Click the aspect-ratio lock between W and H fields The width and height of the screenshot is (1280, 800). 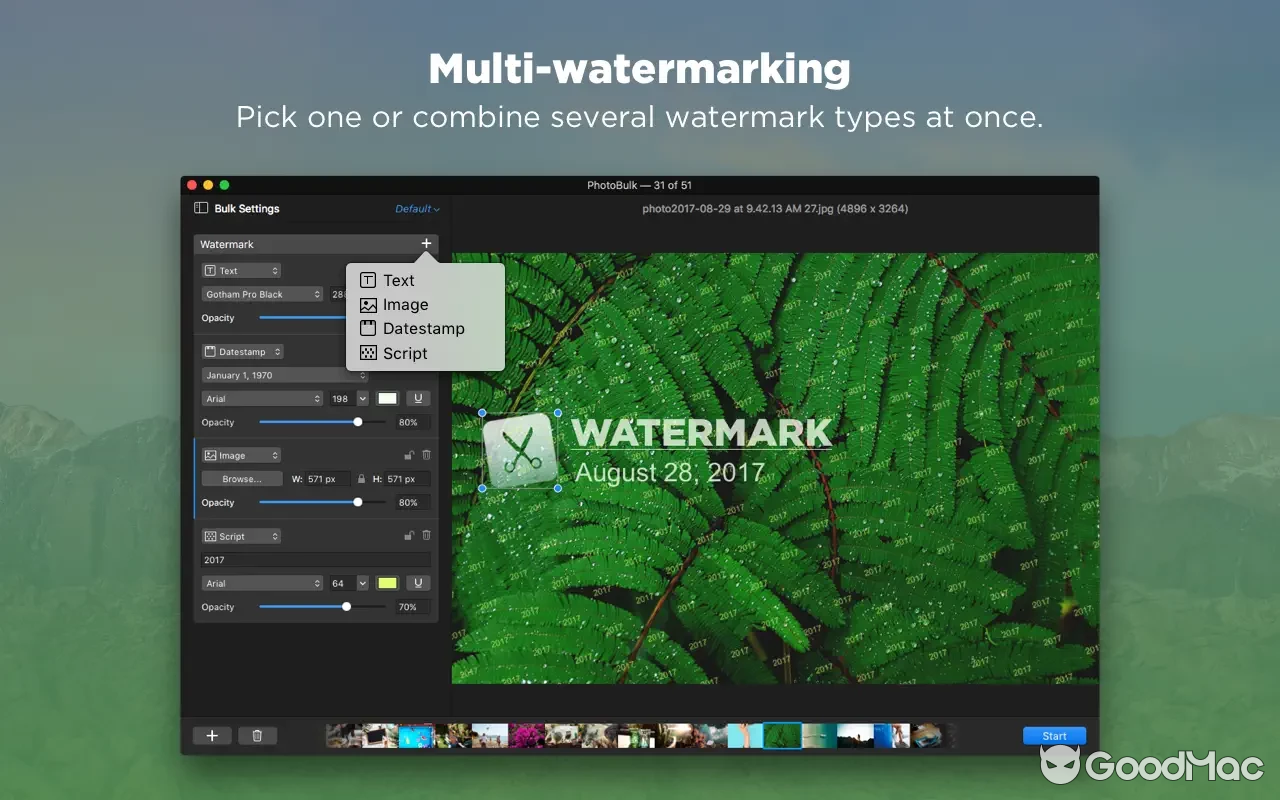pos(362,479)
